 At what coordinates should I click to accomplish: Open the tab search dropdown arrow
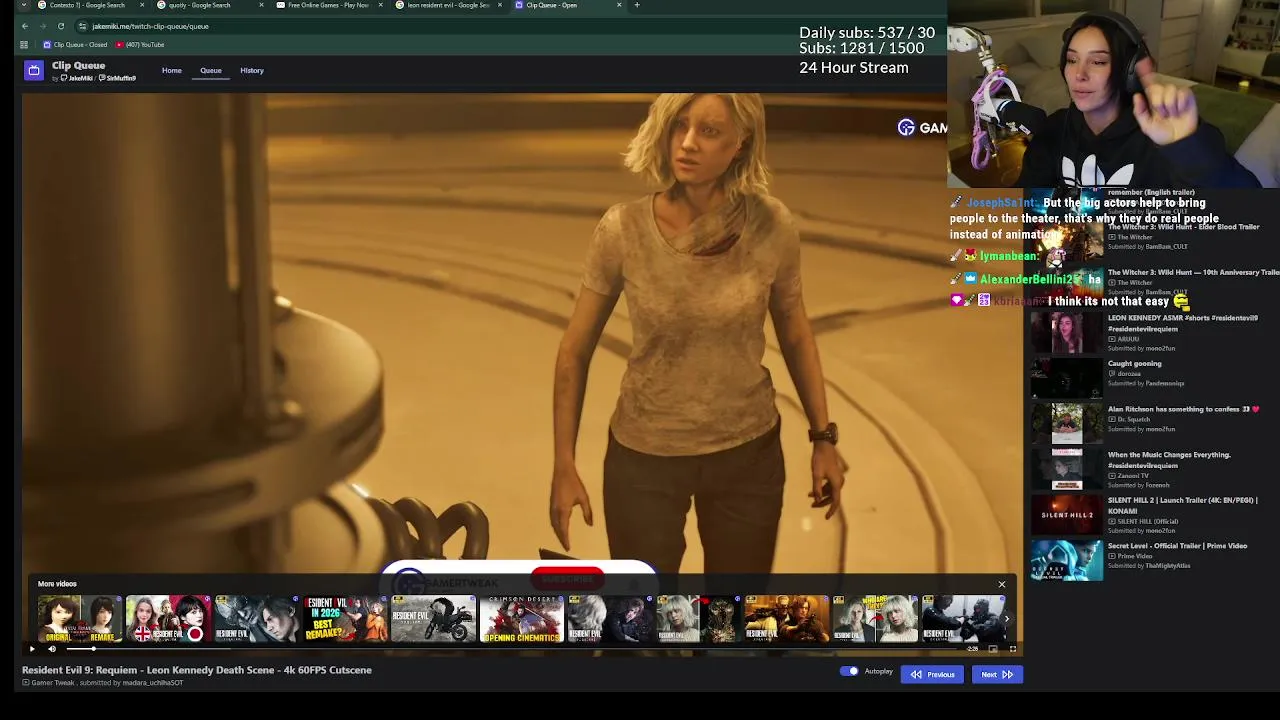point(24,5)
